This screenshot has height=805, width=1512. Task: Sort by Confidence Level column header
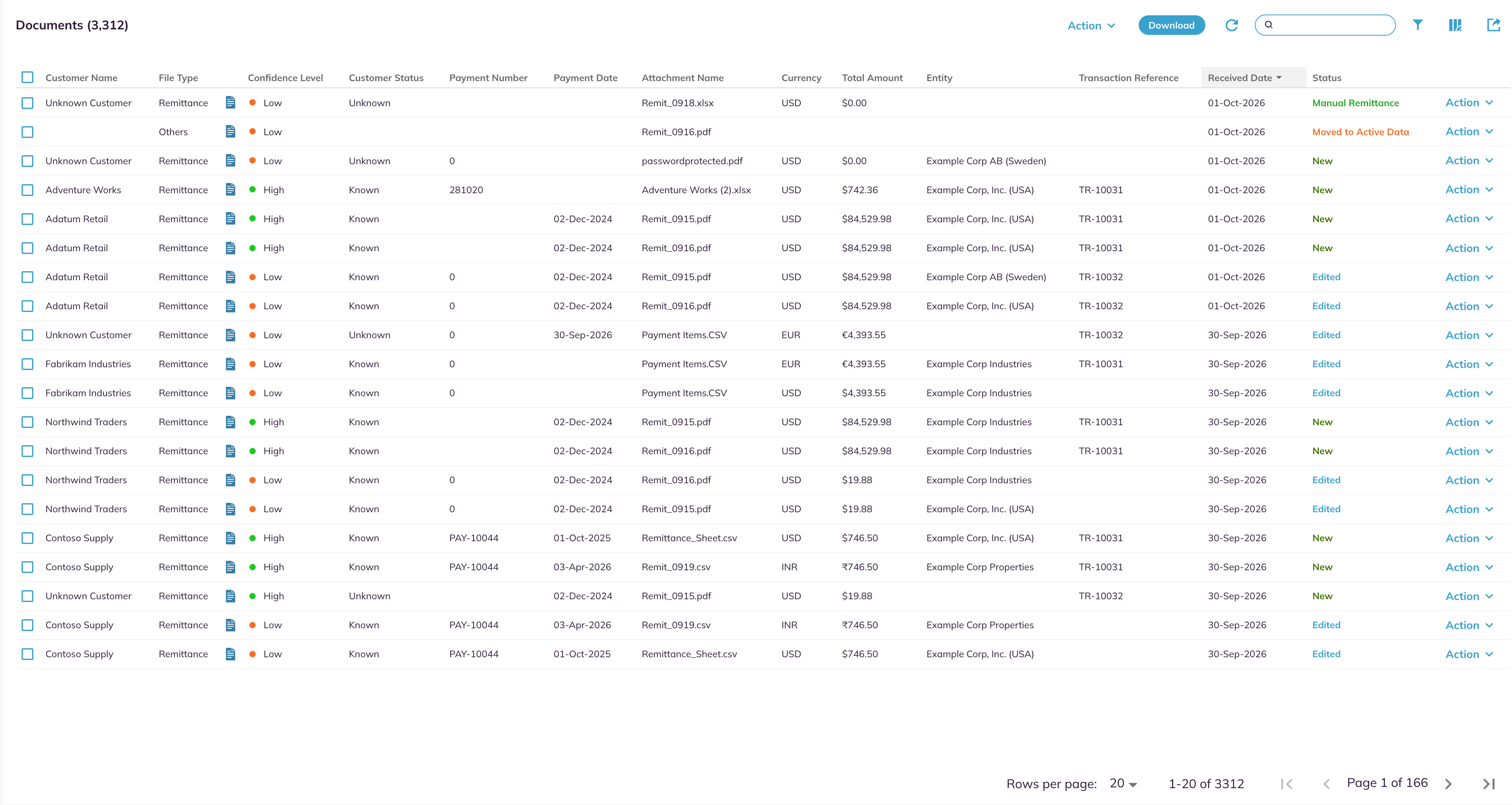point(285,78)
